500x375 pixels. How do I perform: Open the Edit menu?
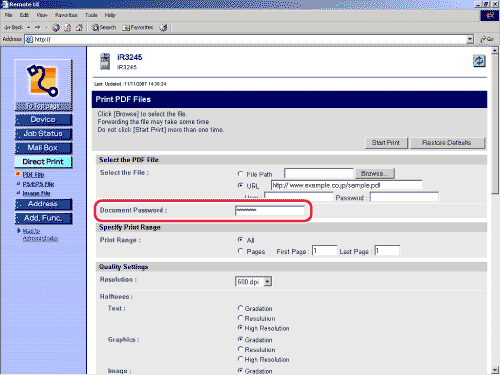[24, 15]
